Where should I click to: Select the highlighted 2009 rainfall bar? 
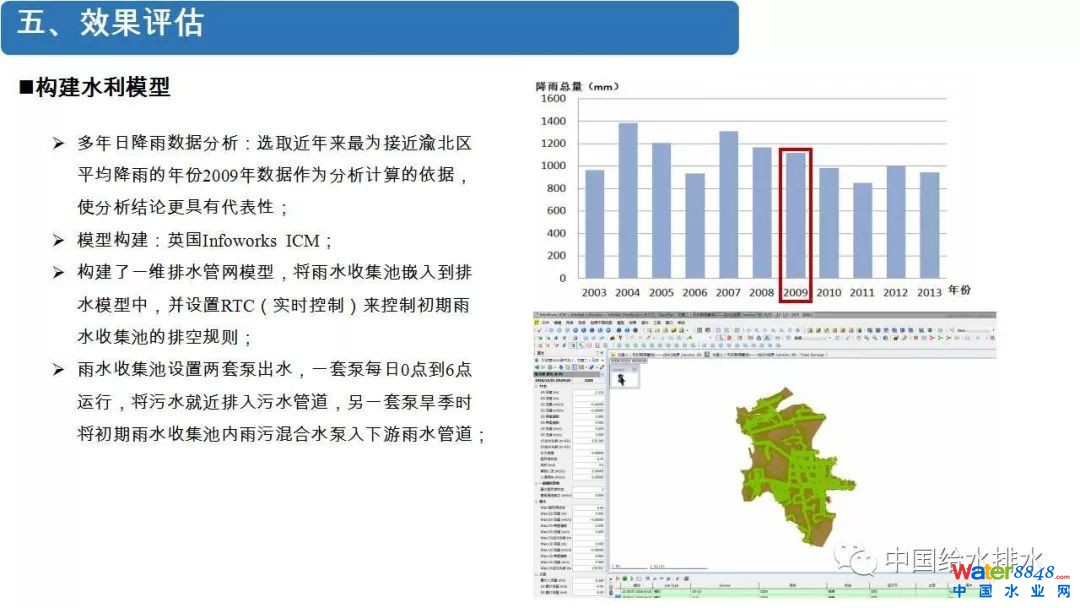pos(796,214)
